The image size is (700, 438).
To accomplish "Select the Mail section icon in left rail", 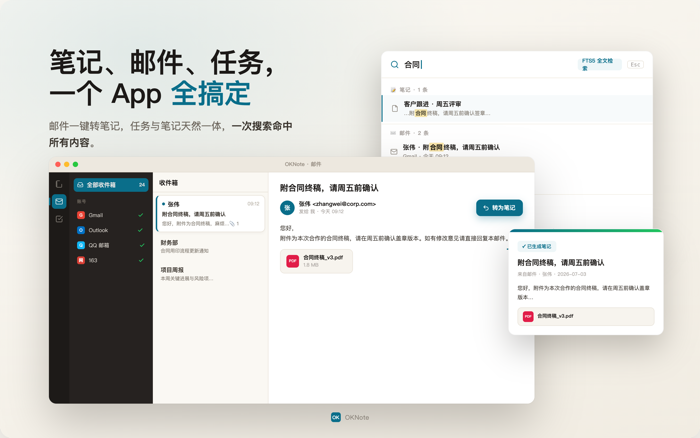I will pos(59,201).
